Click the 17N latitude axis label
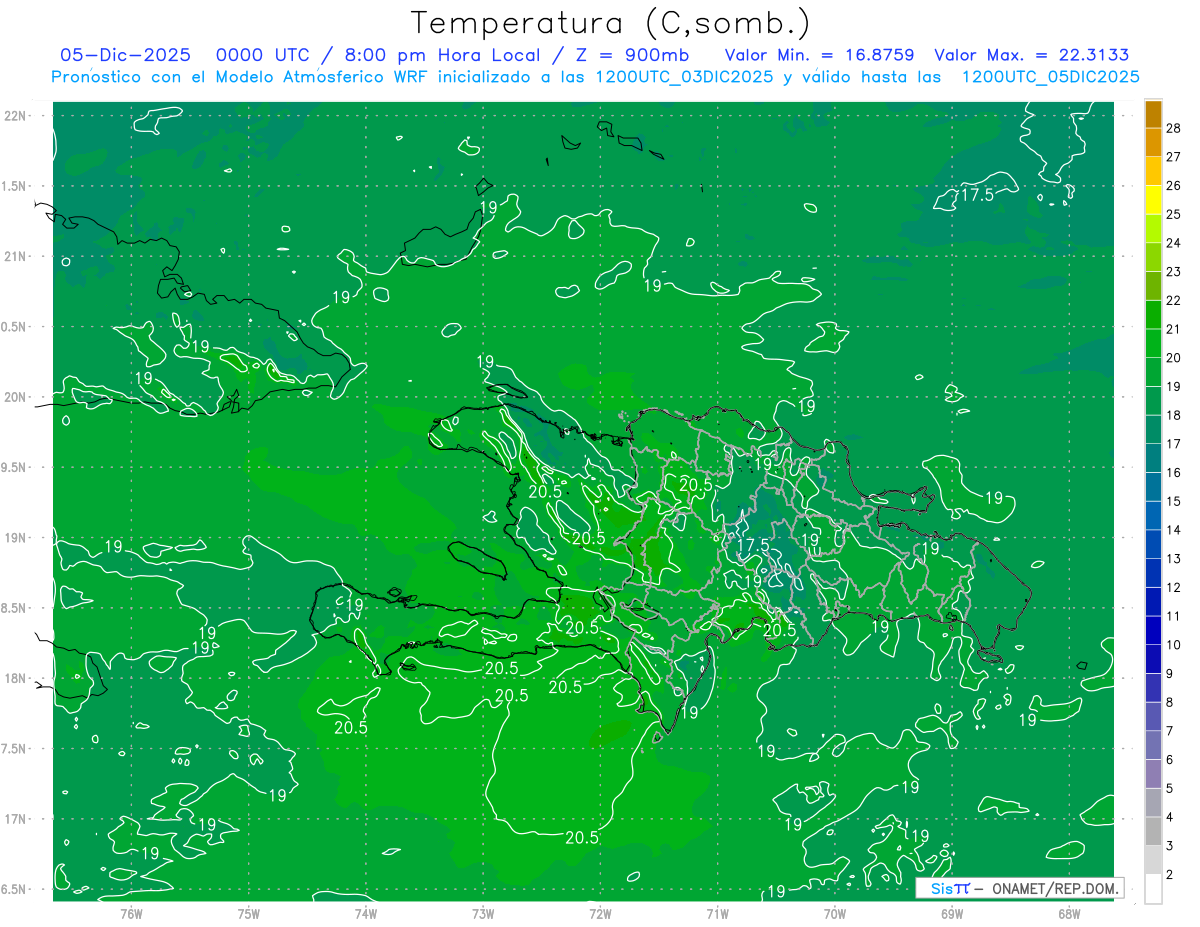The image size is (1200, 927). (x=15, y=819)
